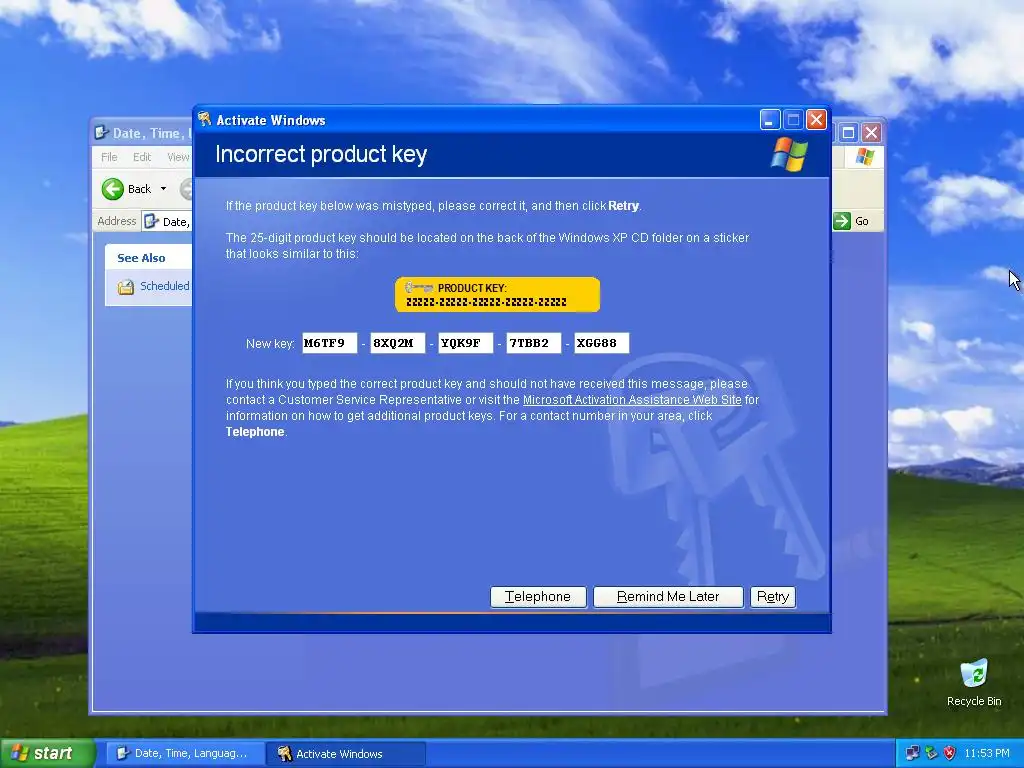Select the key field containing 8XQ2M
Image resolution: width=1024 pixels, height=768 pixels.
coord(398,343)
